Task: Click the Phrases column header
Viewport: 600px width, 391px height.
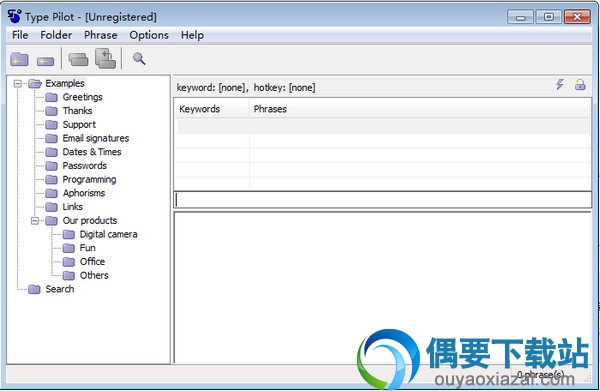Action: [420, 109]
